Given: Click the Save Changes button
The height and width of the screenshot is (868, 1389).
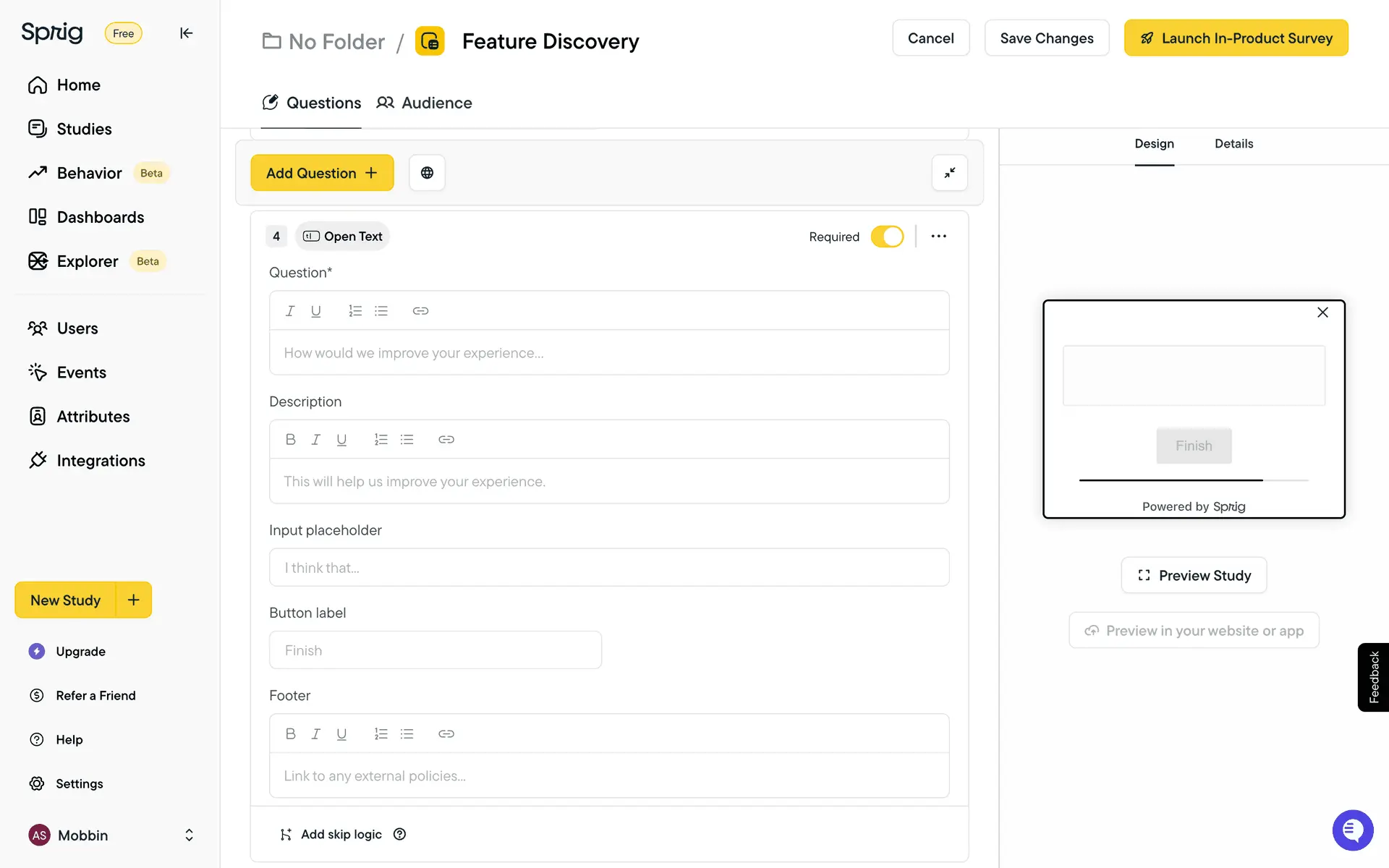Looking at the screenshot, I should (1046, 38).
